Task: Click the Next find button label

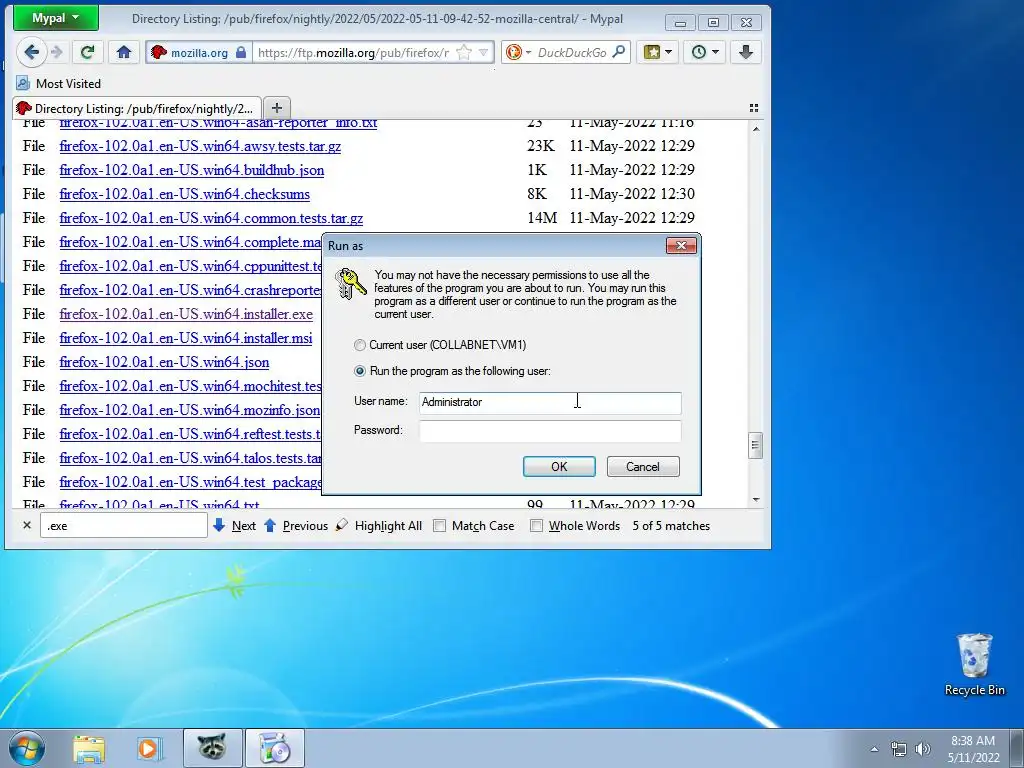Action: (244, 526)
